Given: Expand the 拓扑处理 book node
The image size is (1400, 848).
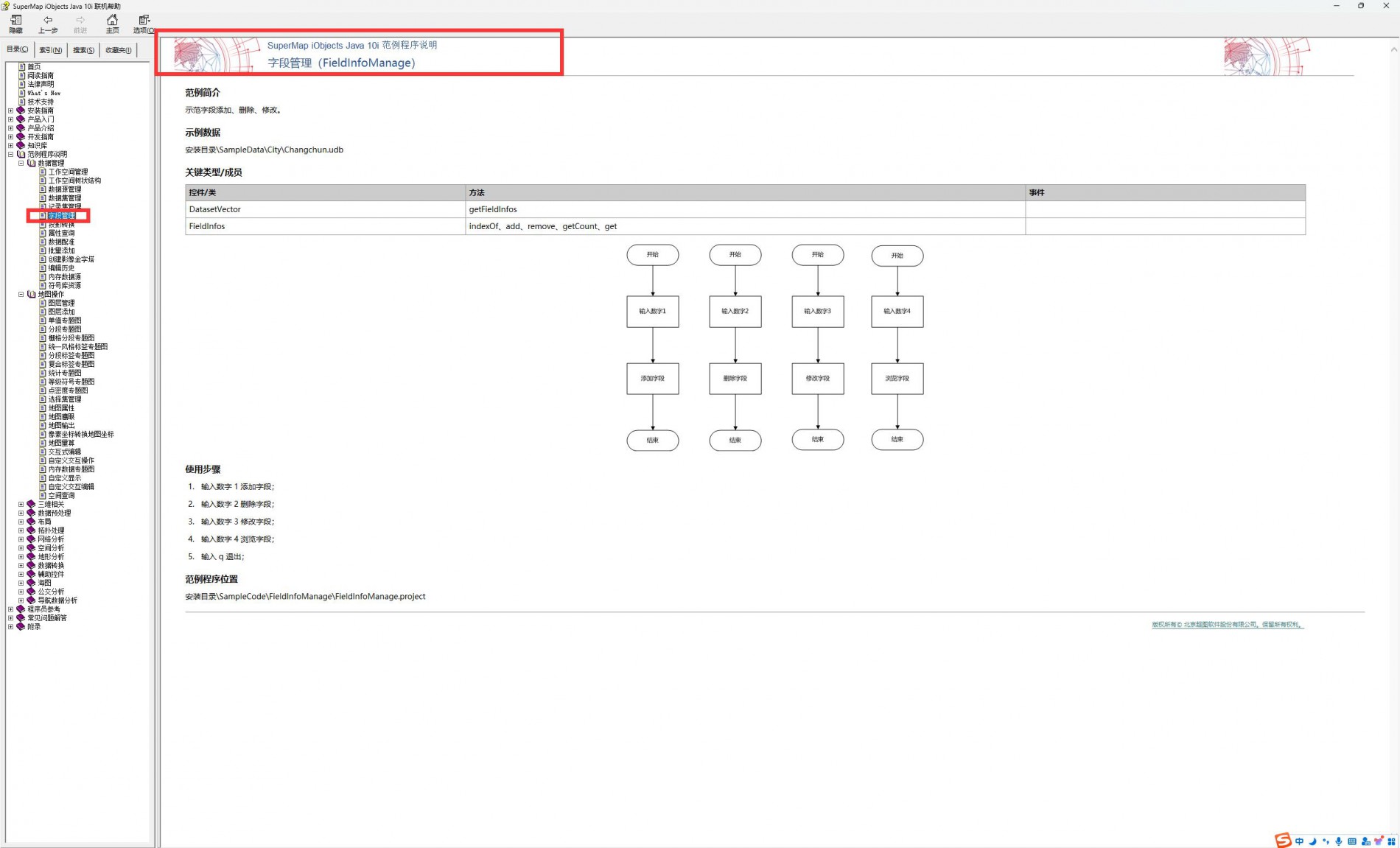Looking at the screenshot, I should (21, 530).
